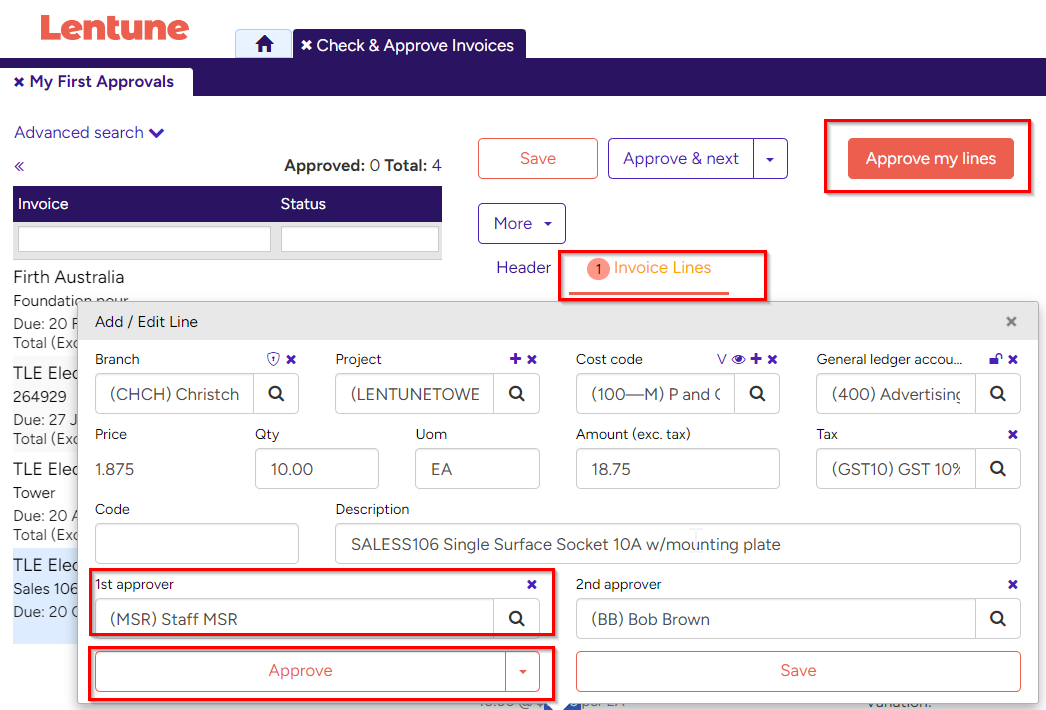Open the General ledger account search magnifier
The width and height of the screenshot is (1046, 710).
997,393
